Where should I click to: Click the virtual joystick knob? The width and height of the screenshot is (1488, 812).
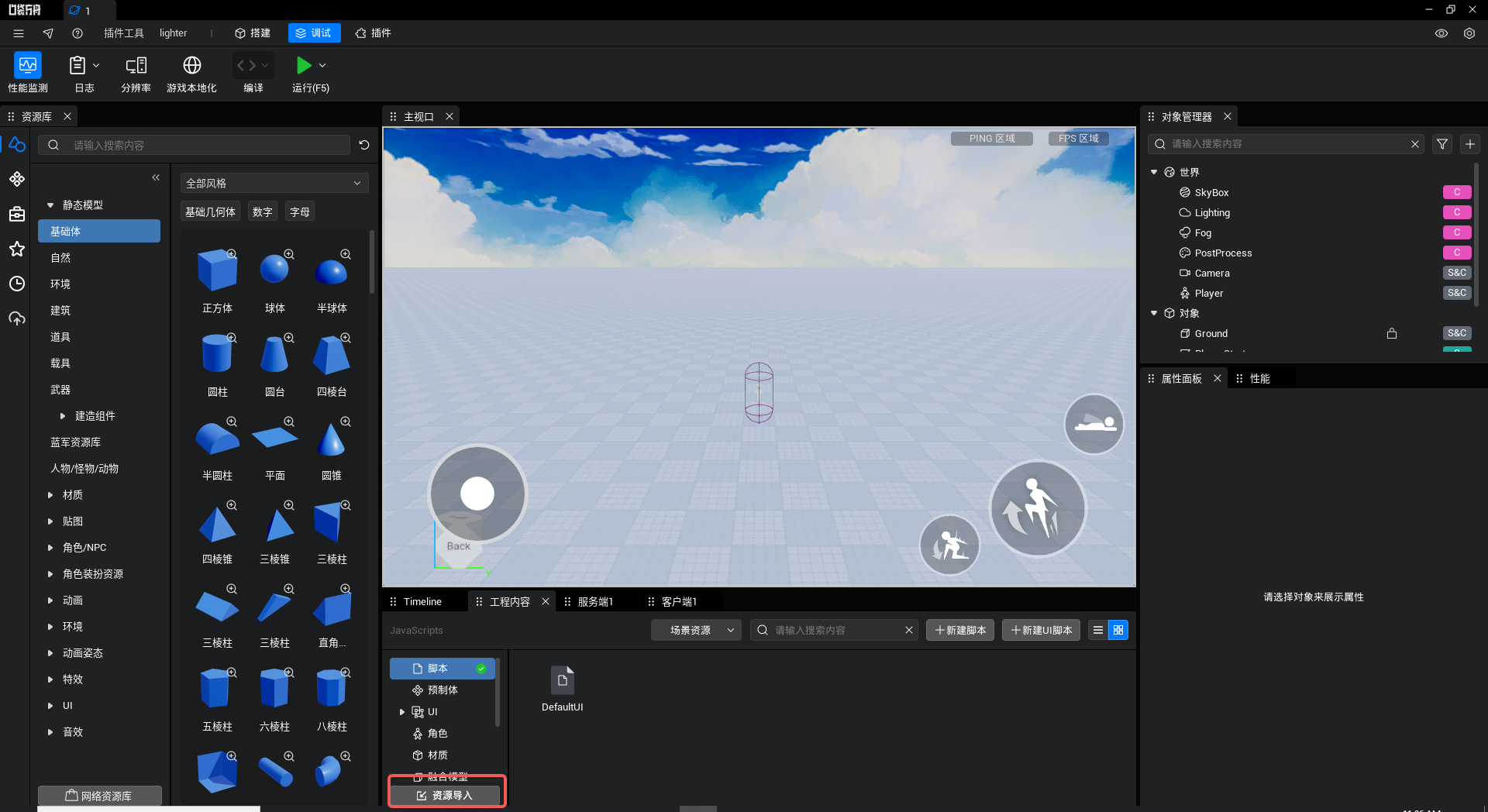click(x=477, y=494)
